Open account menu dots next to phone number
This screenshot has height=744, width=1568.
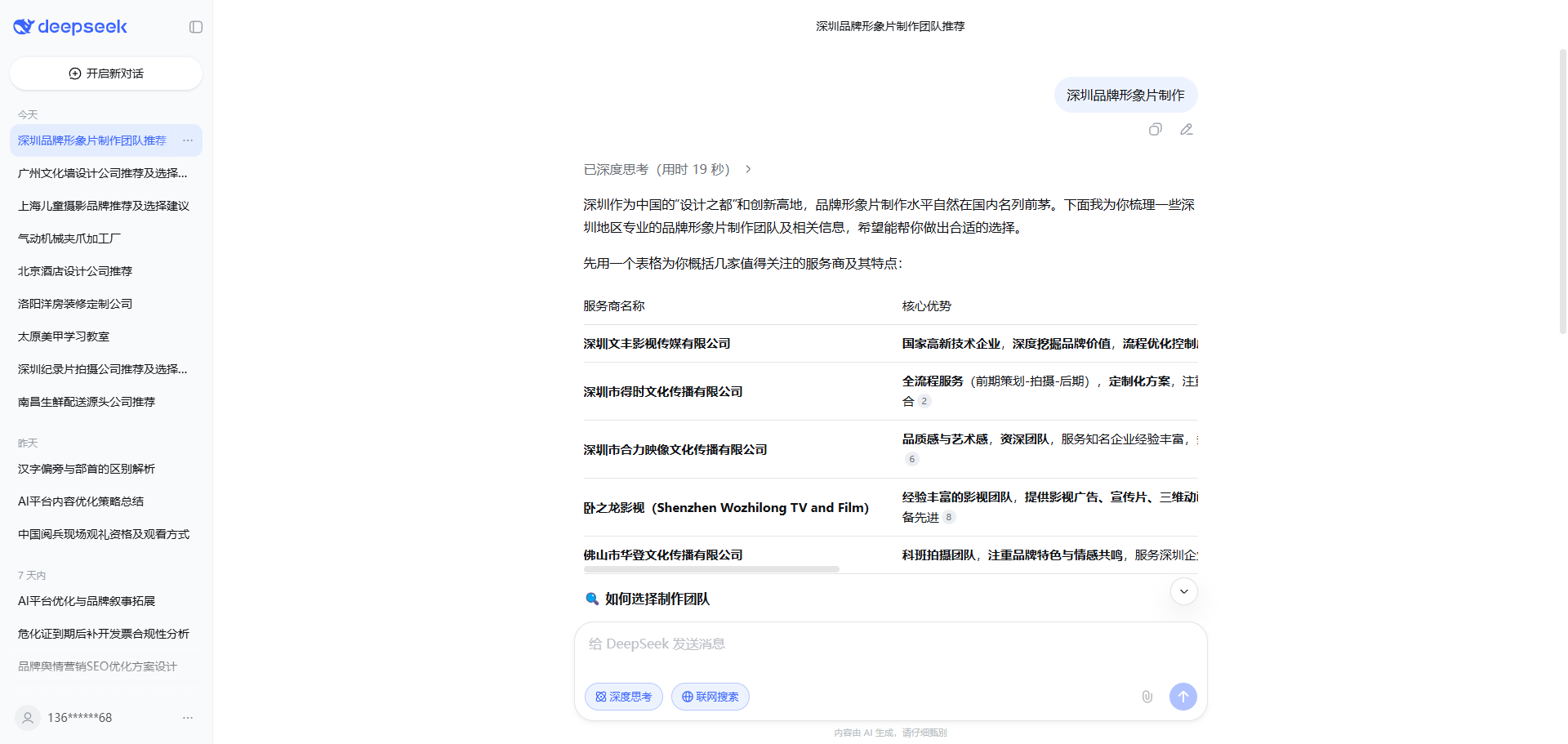[x=188, y=718]
